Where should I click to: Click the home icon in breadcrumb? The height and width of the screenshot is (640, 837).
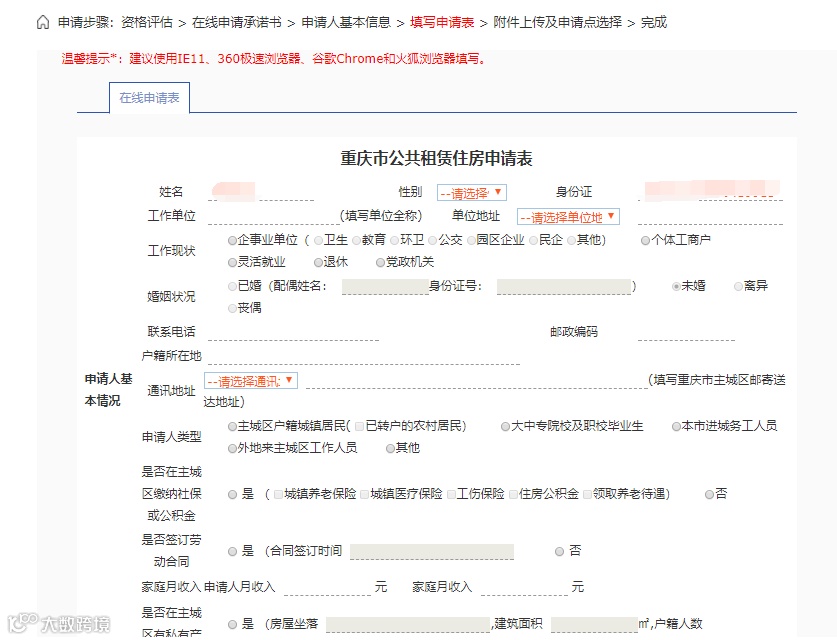tap(43, 22)
